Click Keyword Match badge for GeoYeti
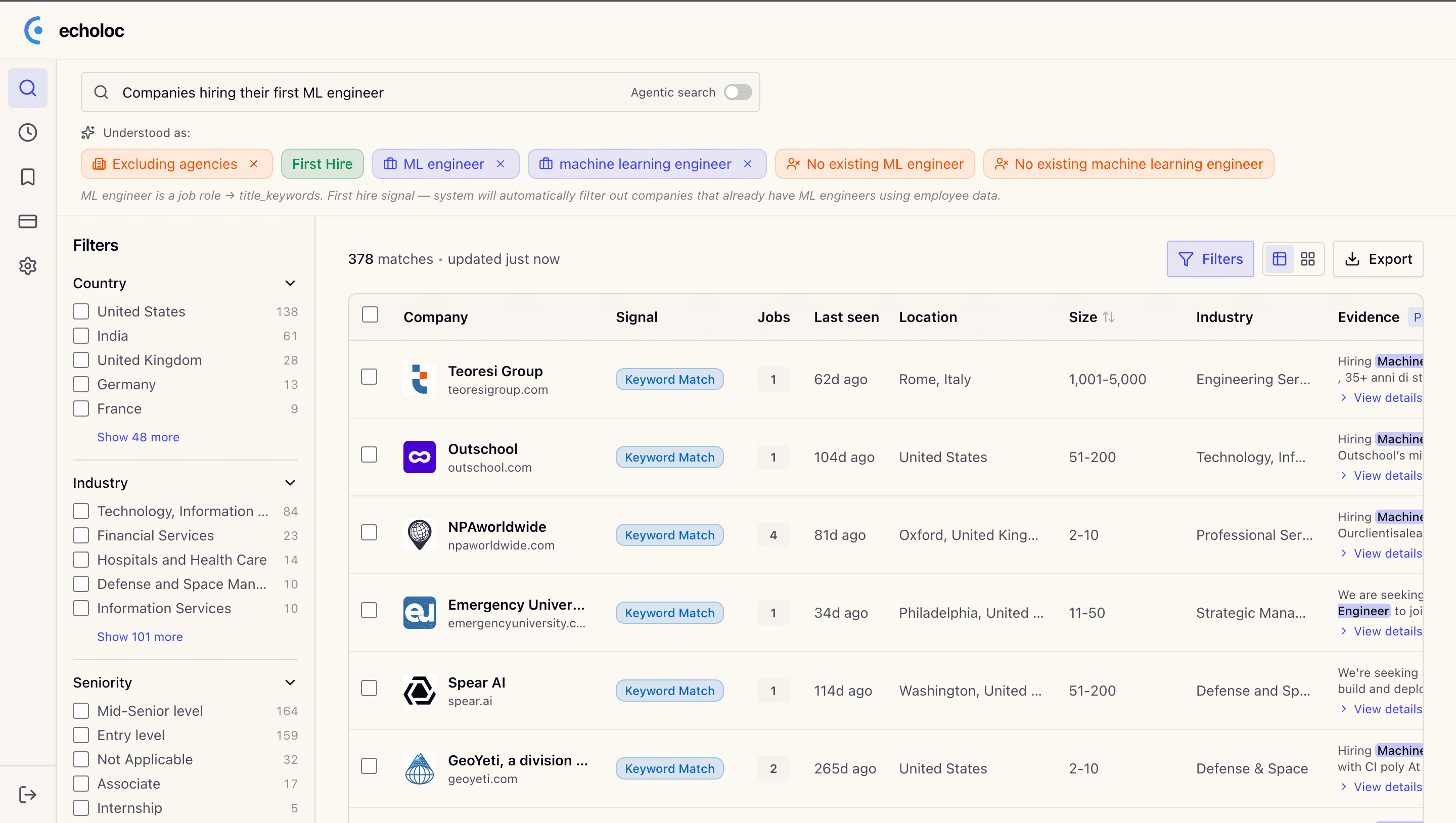The image size is (1456, 823). (669, 768)
